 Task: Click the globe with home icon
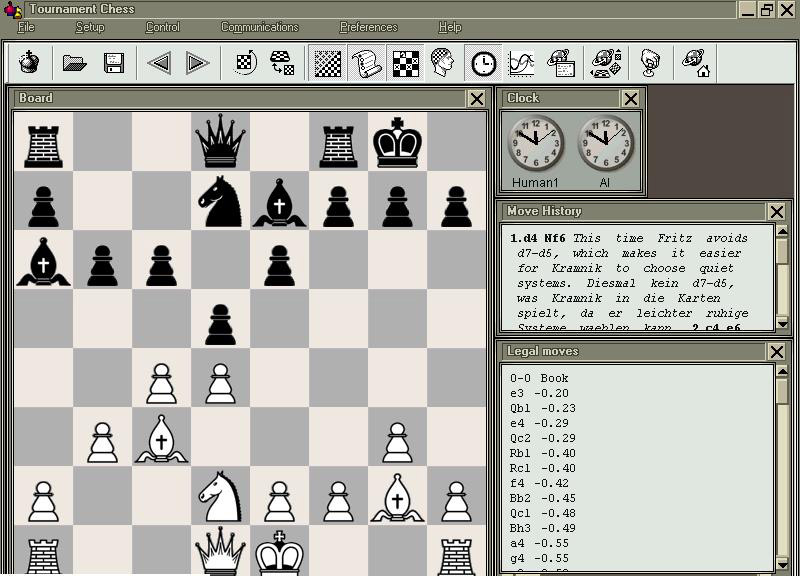click(x=696, y=63)
